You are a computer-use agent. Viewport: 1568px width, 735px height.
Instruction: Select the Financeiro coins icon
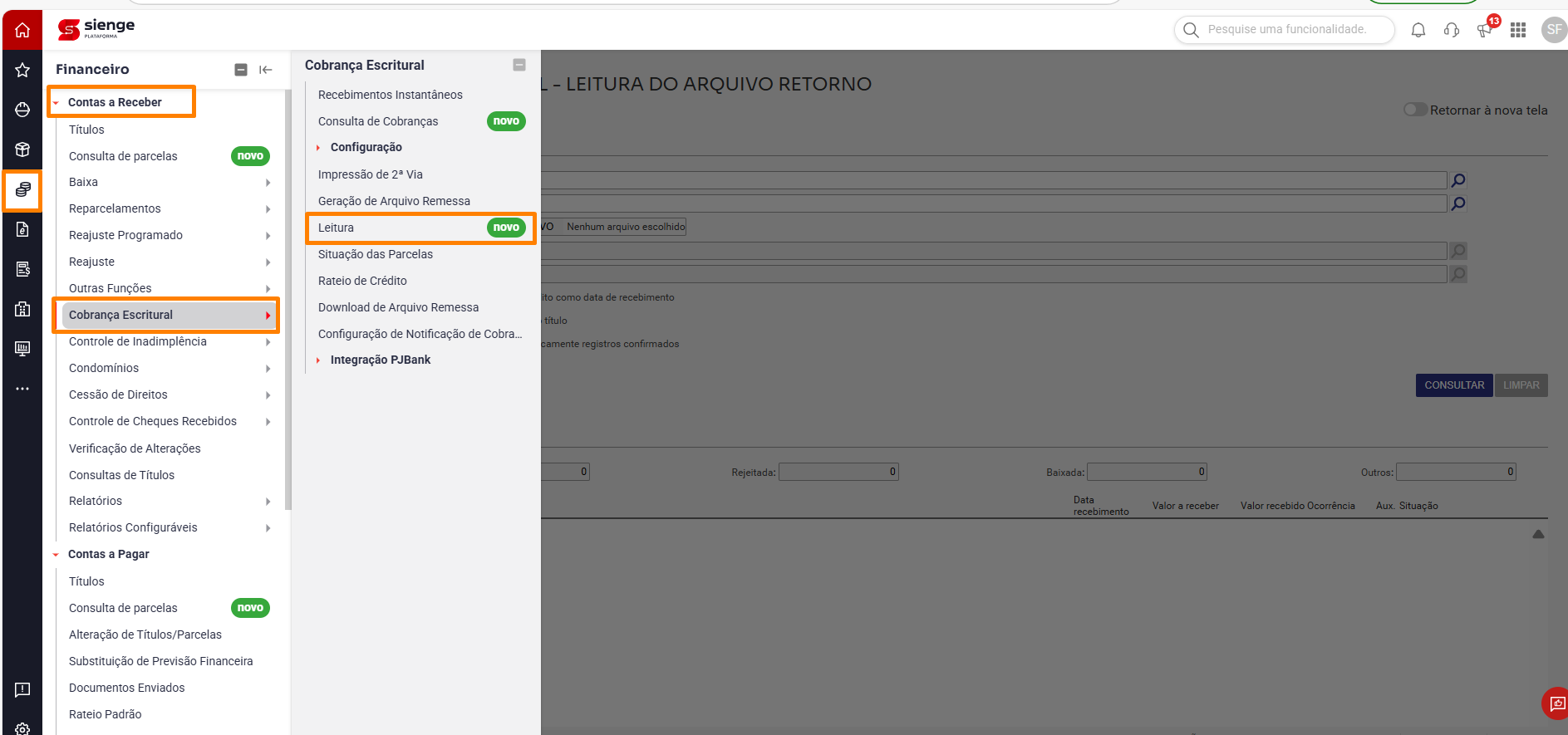22,189
